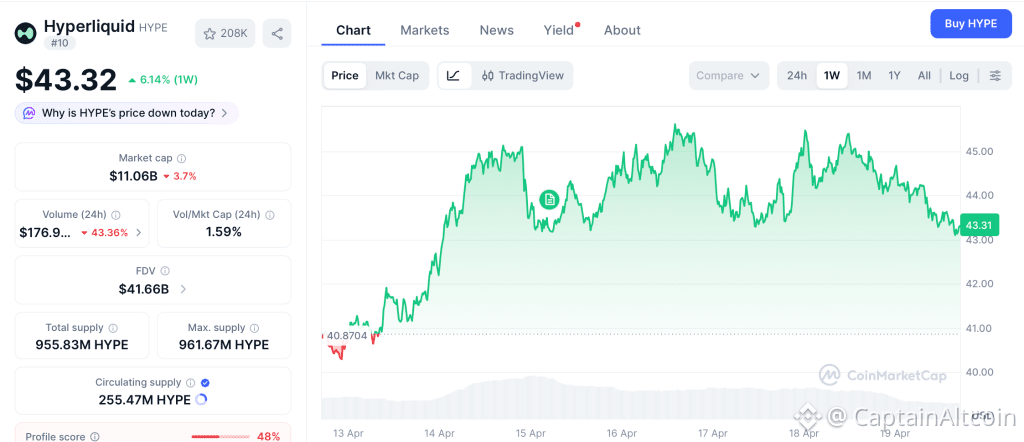Open the Compare dropdown
This screenshot has width=1024, height=442.
(729, 75)
